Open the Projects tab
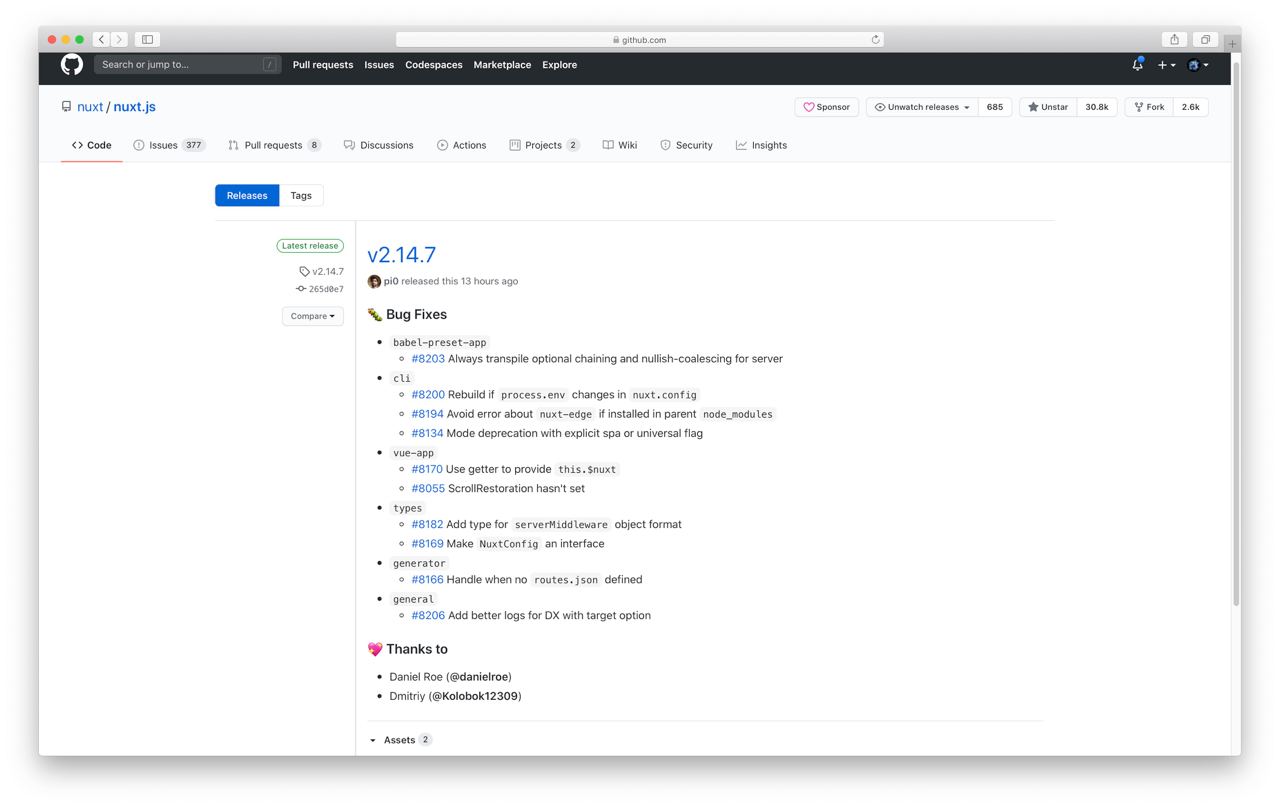This screenshot has width=1280, height=807. [544, 146]
